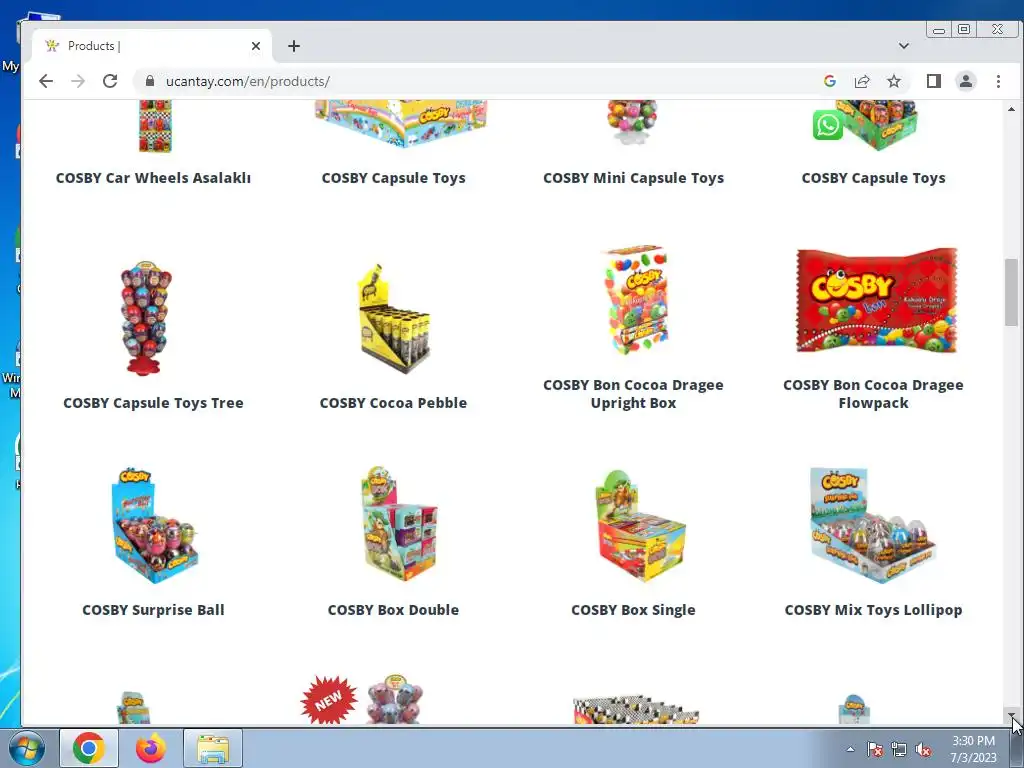Viewport: 1024px width, 768px height.
Task: Open COSBY Box Double title
Action: 393,610
